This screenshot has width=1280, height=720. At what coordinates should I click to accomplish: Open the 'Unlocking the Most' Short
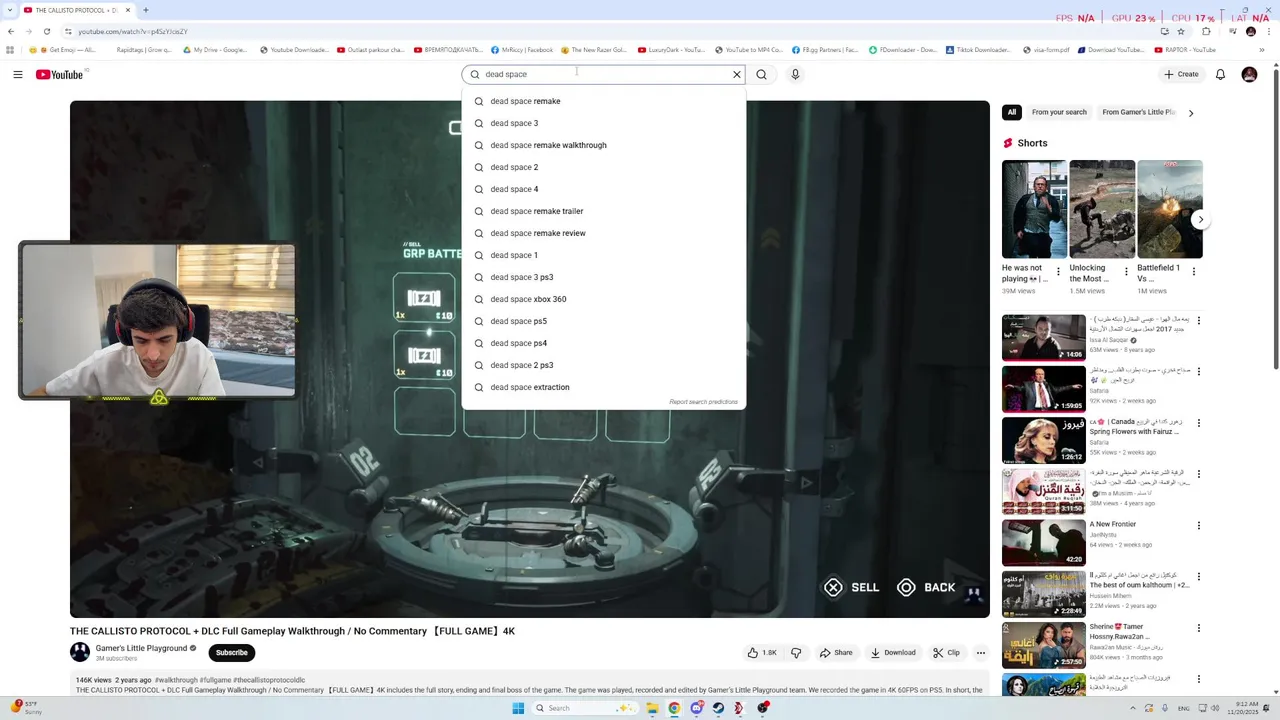point(1102,209)
